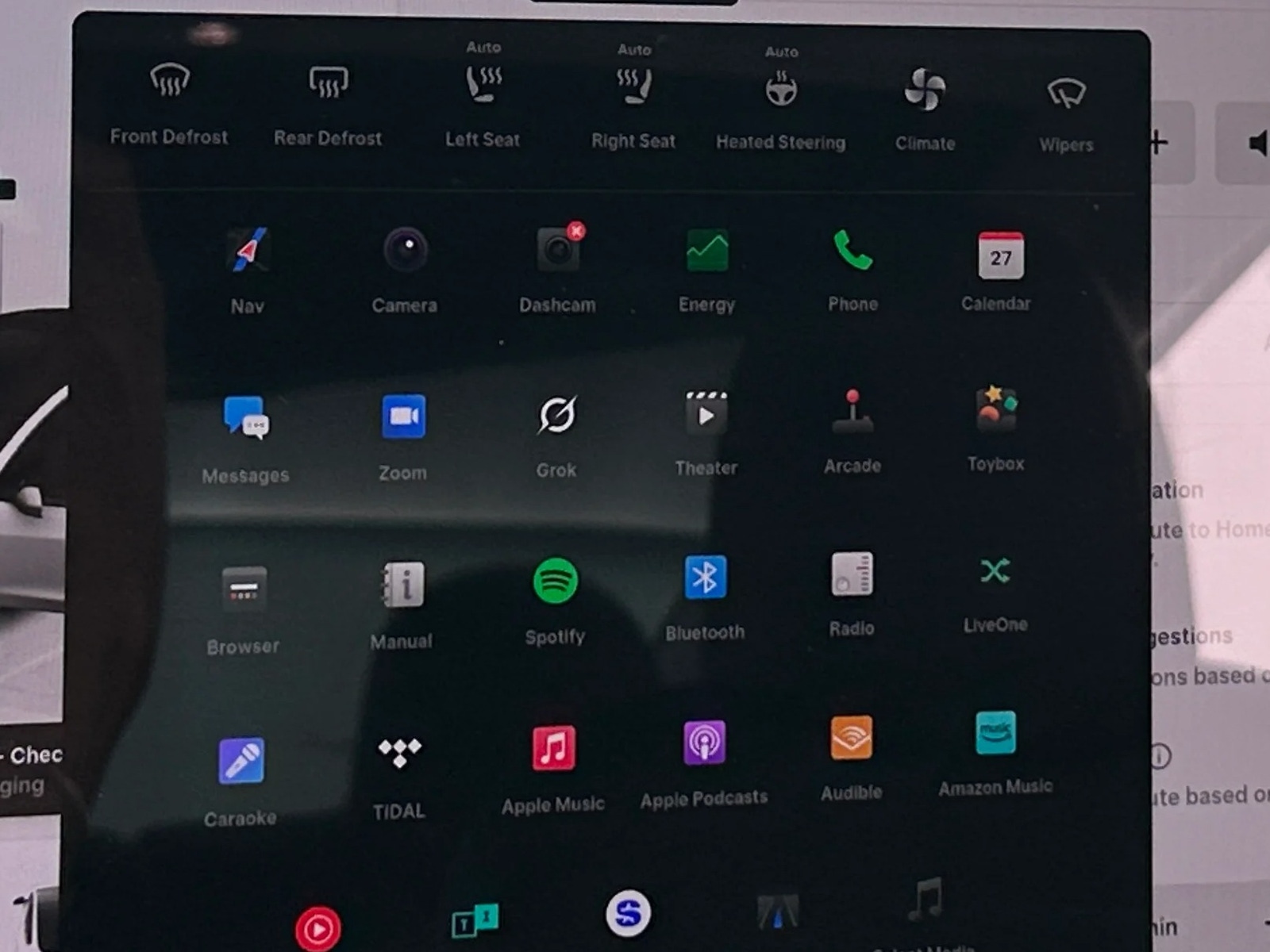
Task: Turn on the Left Seat heater
Action: coord(483,85)
